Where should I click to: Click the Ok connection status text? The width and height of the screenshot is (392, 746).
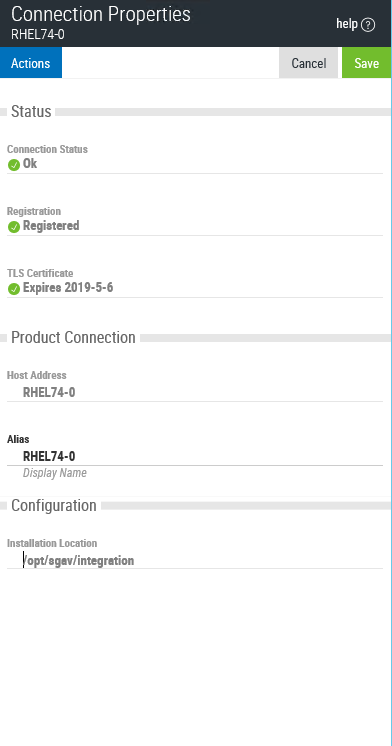point(30,164)
